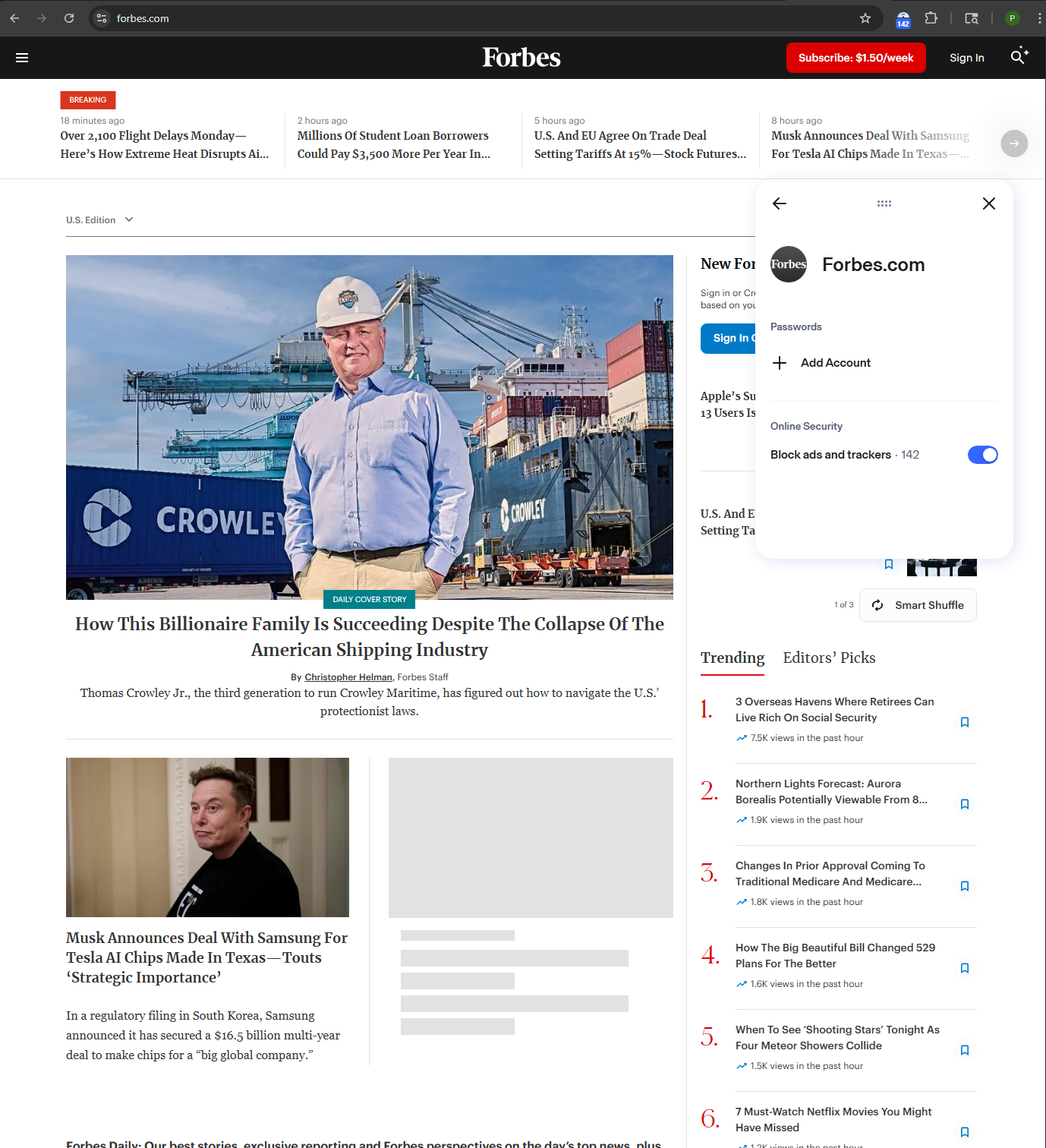
Task: Click the BREAKING badge
Action: pos(88,99)
